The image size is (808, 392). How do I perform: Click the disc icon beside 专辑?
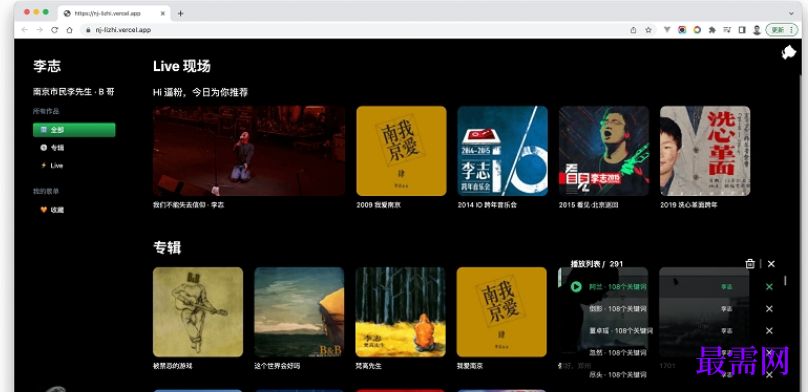coord(44,148)
